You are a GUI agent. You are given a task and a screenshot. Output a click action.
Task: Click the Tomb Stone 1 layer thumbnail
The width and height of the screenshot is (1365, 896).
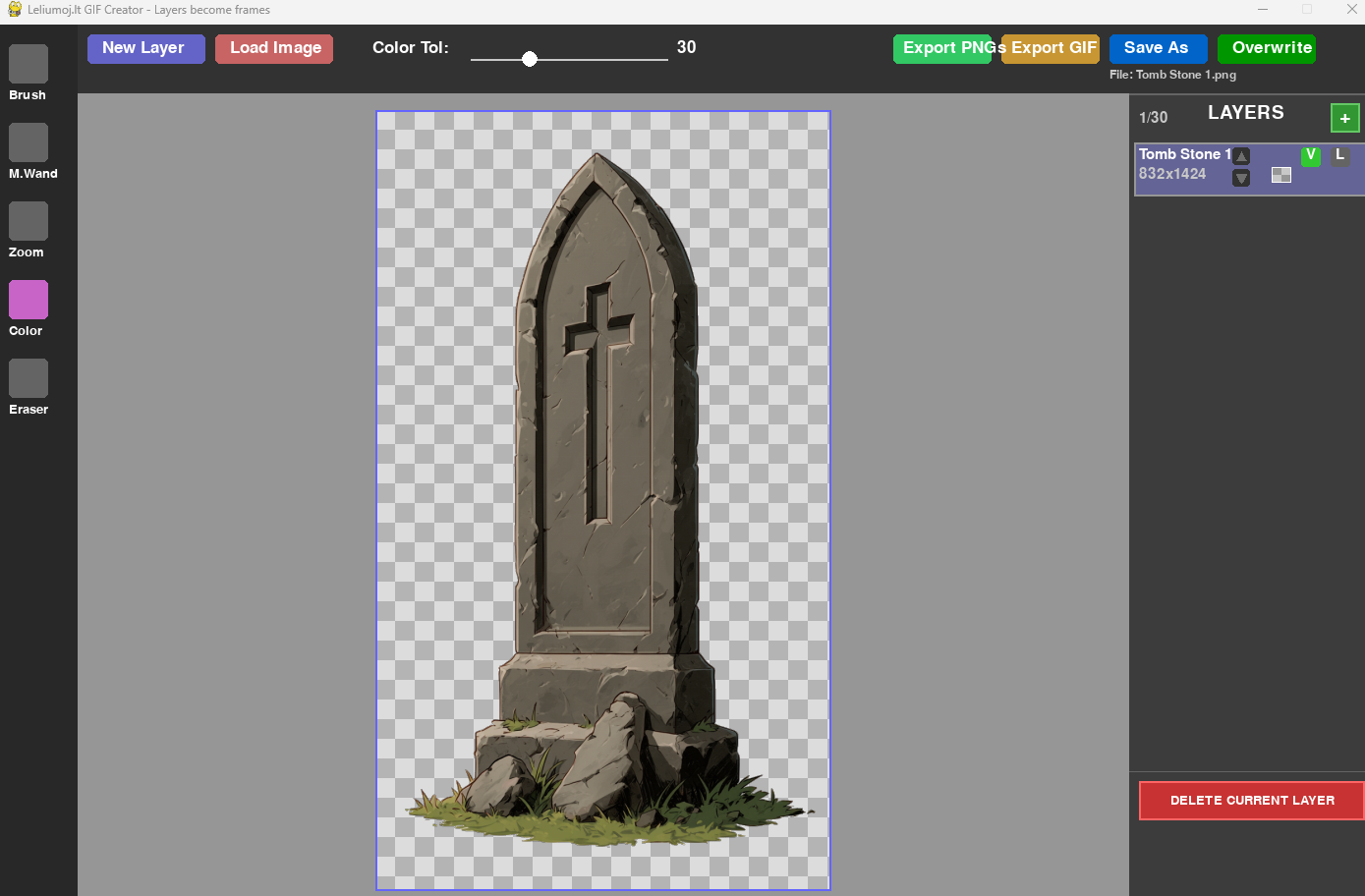(1281, 175)
